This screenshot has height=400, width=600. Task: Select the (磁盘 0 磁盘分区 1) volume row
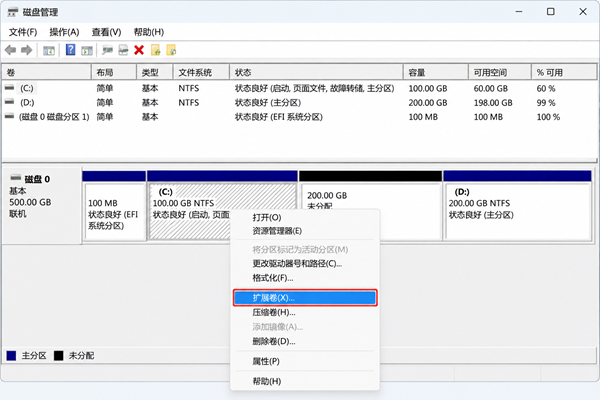[299, 117]
